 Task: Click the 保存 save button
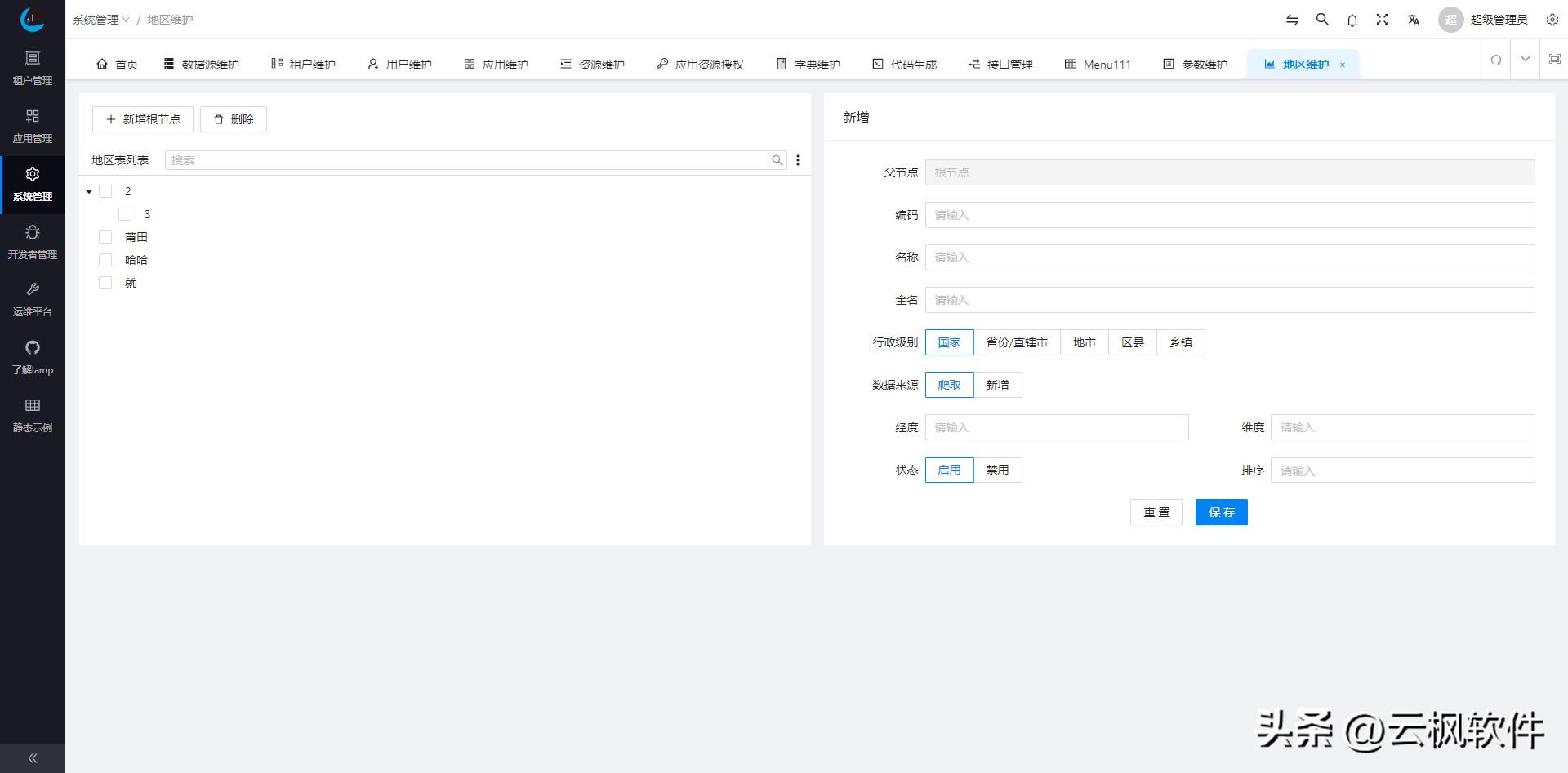pos(1221,512)
